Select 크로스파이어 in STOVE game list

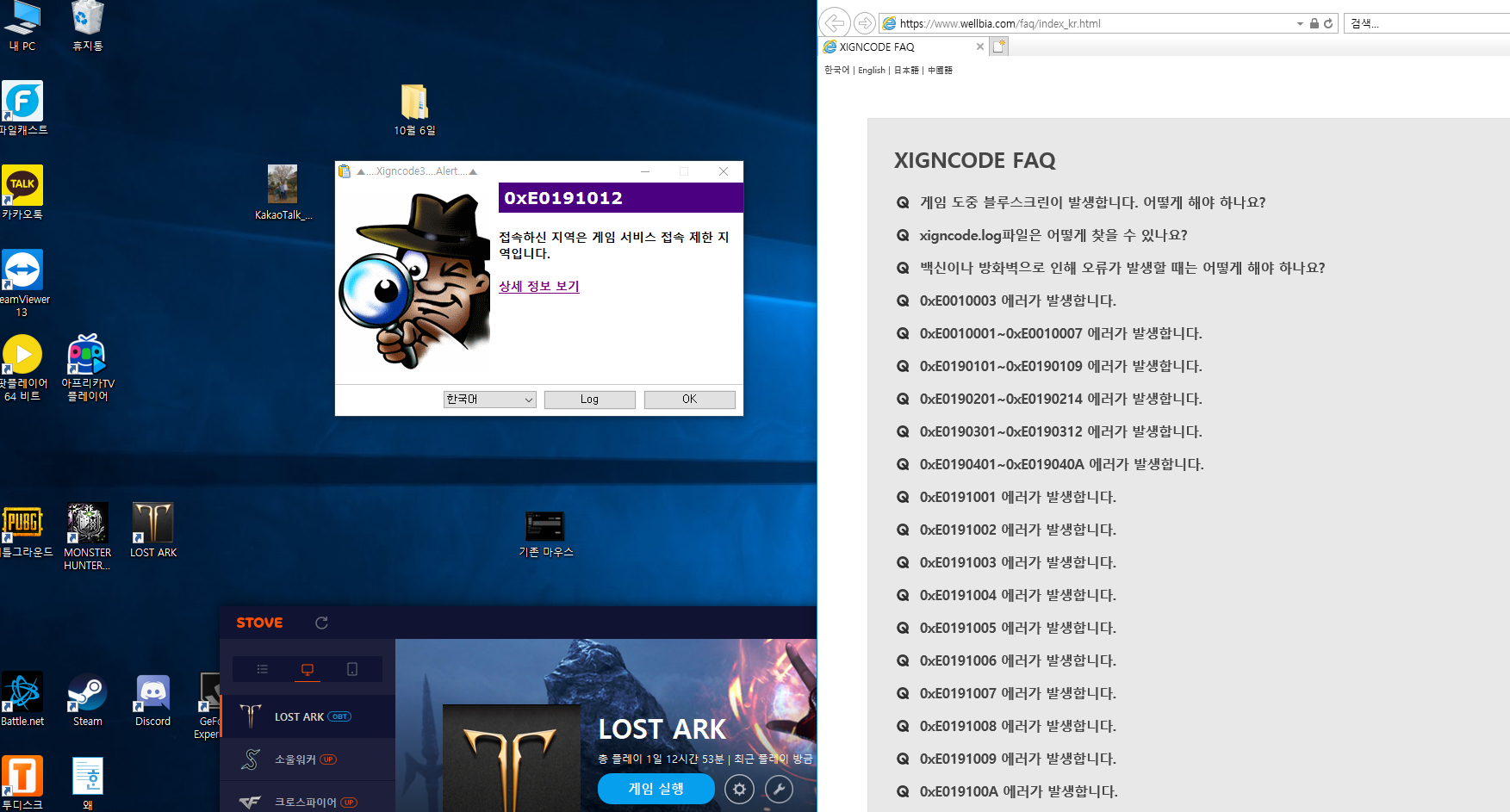click(x=308, y=802)
